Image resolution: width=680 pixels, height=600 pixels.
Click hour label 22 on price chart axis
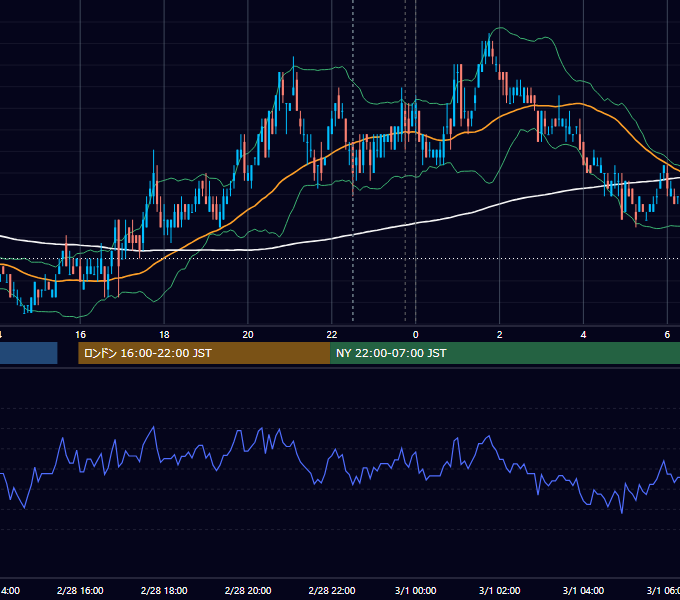tap(332, 335)
